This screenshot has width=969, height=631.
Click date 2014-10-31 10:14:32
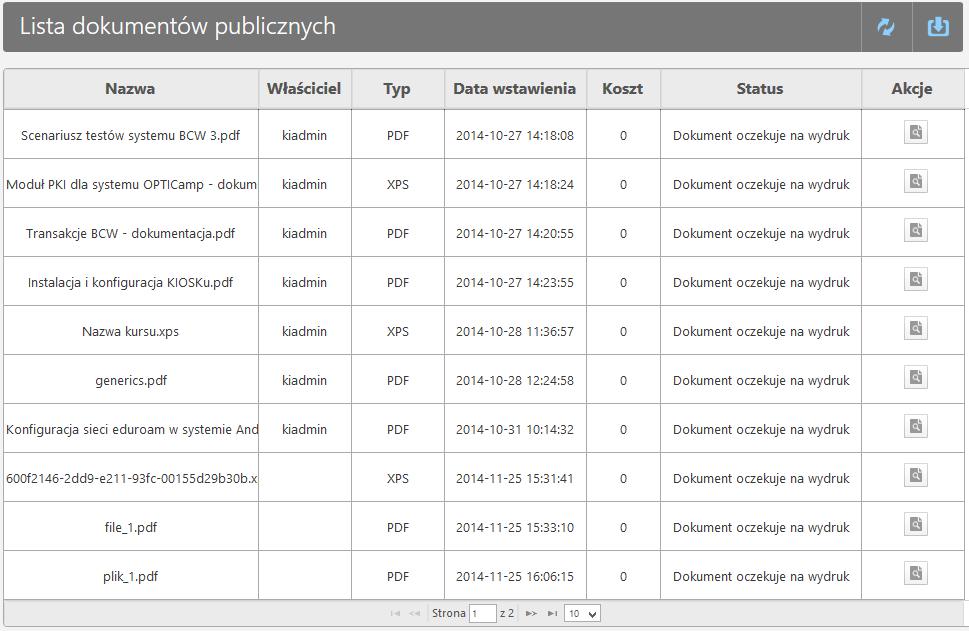pos(515,430)
